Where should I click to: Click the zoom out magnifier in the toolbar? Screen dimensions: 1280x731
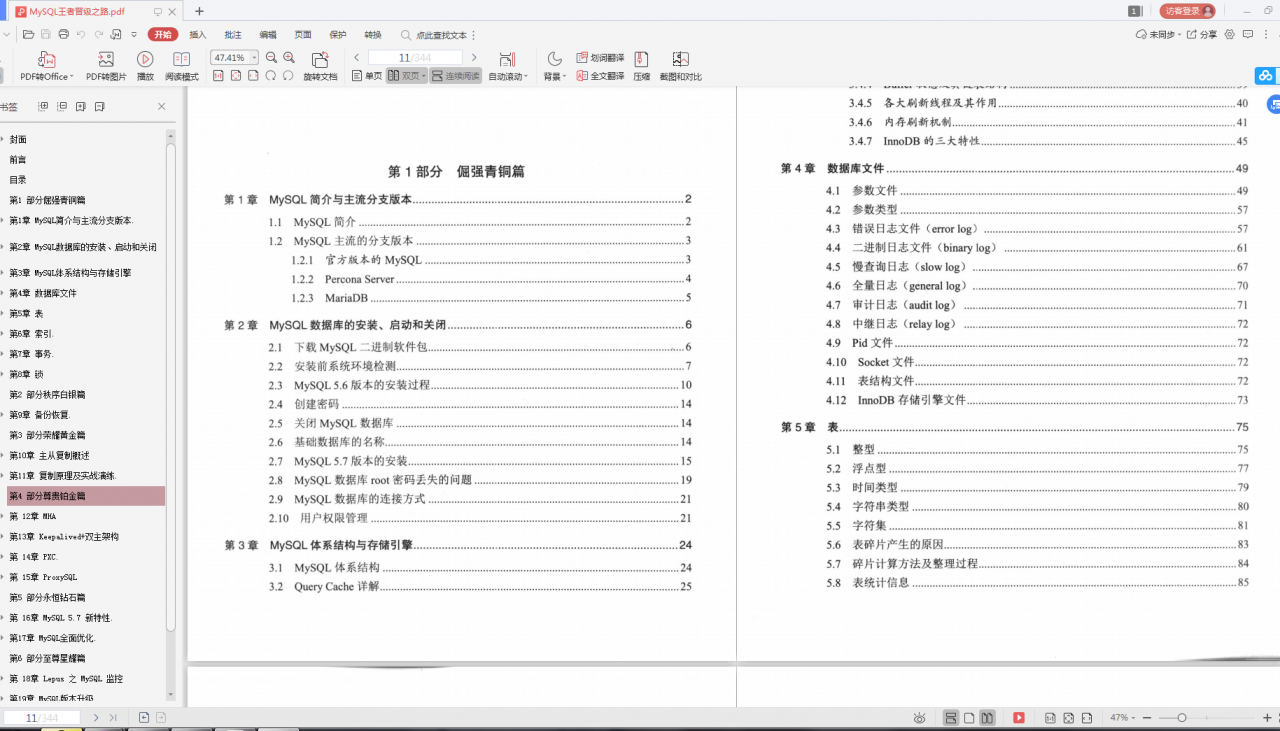point(271,58)
